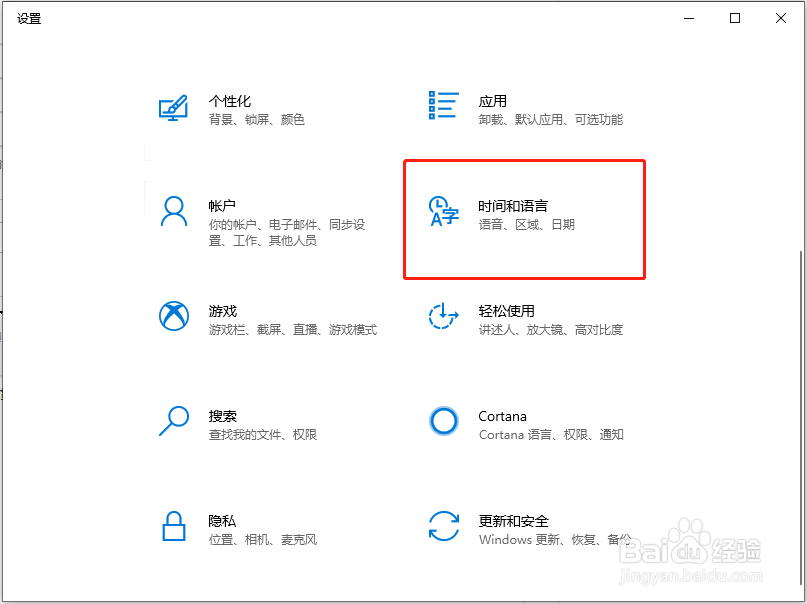807x604 pixels.
Task: Click 卸载、默认应用、可选功能 description
Action: 550,120
